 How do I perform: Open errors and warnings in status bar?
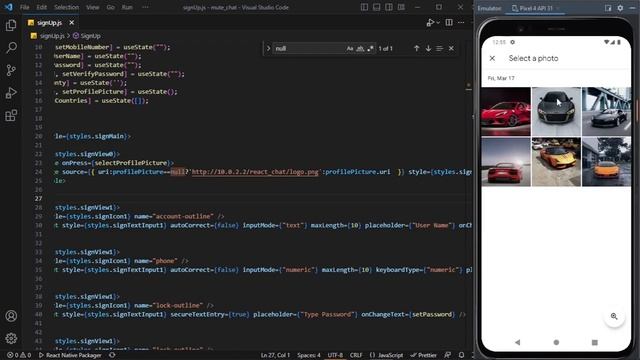(19, 355)
